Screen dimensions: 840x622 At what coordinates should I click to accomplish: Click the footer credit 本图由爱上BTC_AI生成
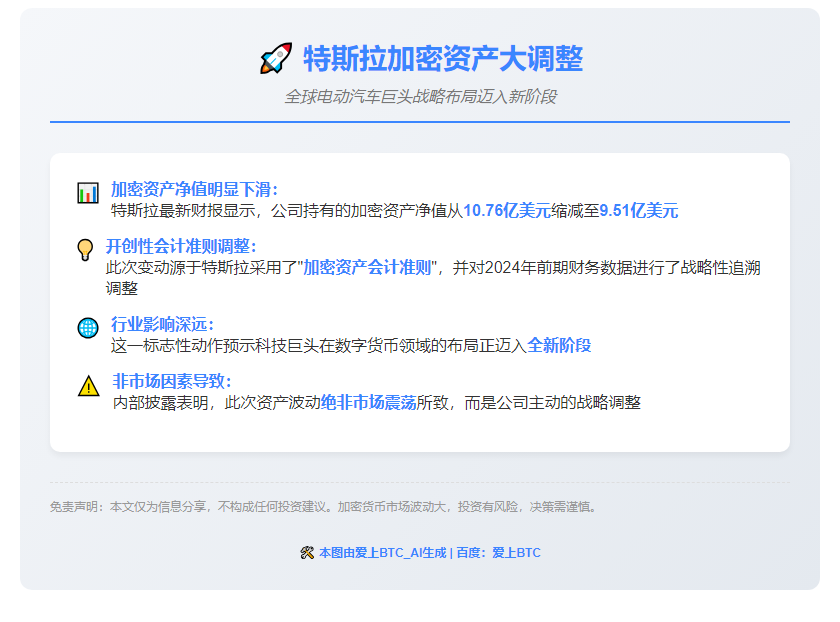[x=382, y=552]
